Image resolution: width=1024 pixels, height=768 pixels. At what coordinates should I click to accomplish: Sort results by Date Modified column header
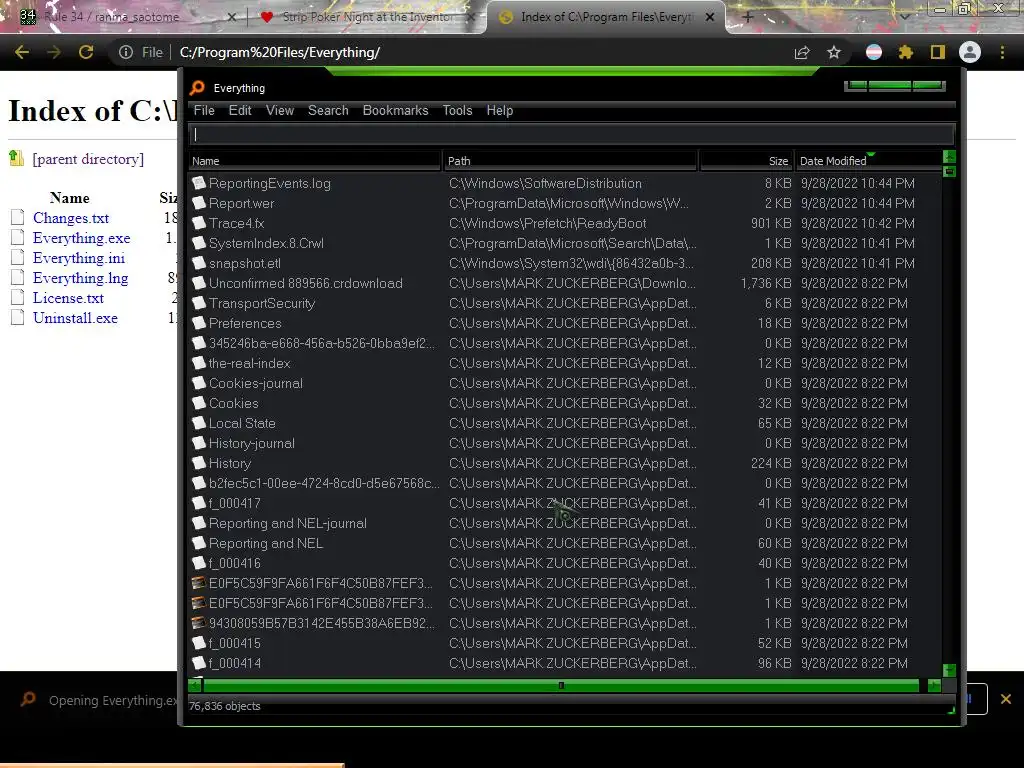pos(868,161)
